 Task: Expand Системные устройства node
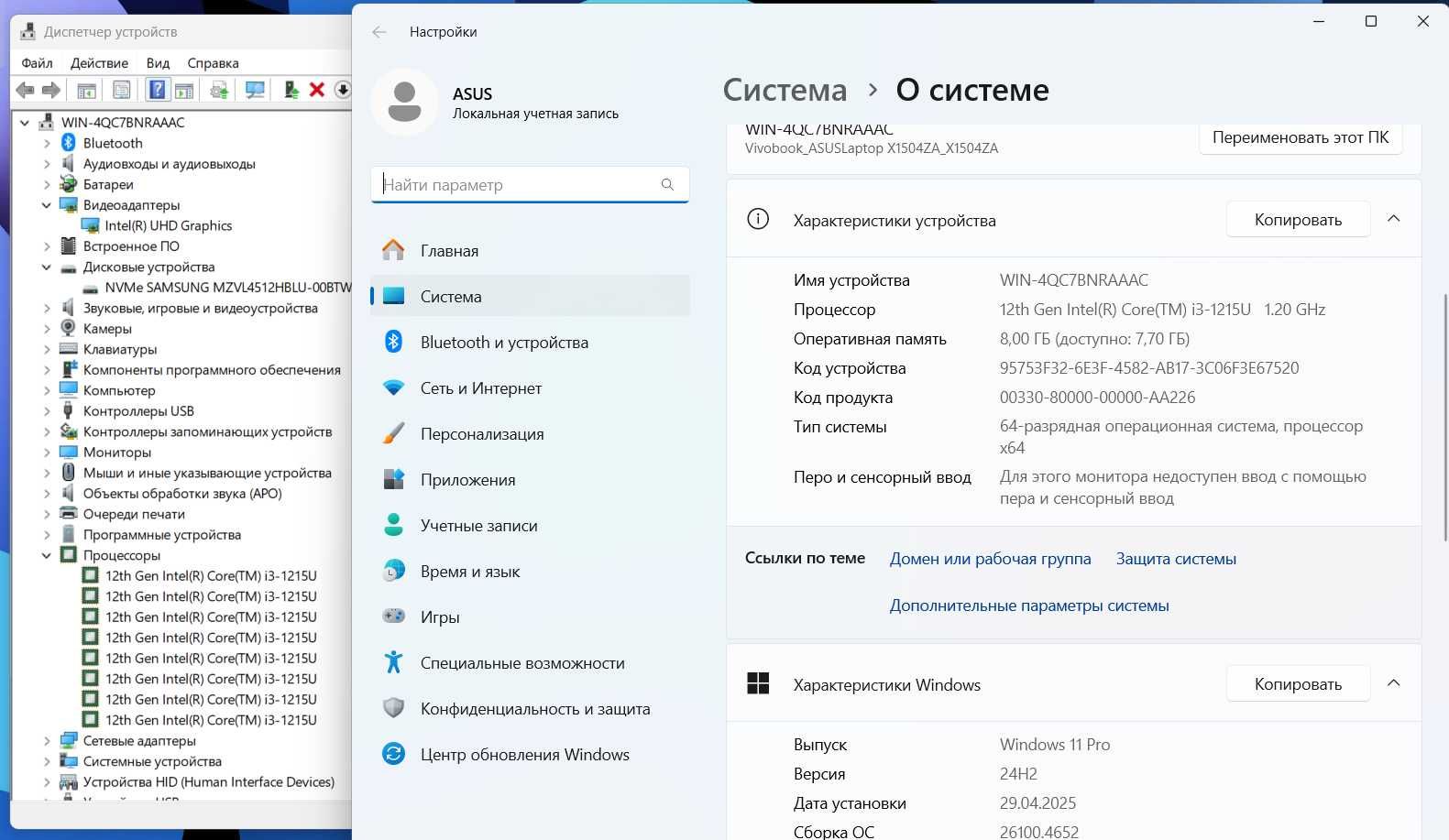(47, 761)
